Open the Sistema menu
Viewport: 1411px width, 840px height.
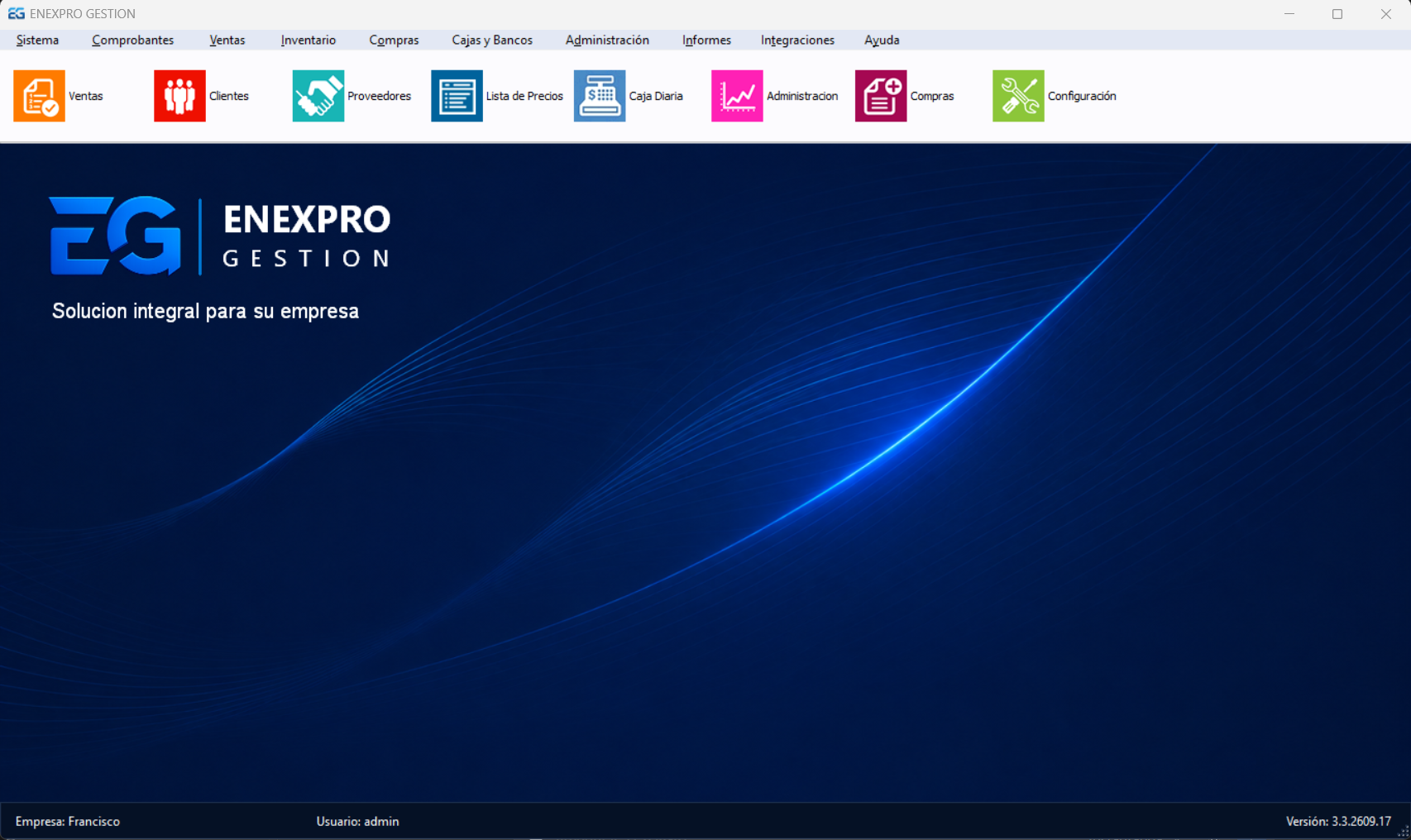tap(37, 40)
